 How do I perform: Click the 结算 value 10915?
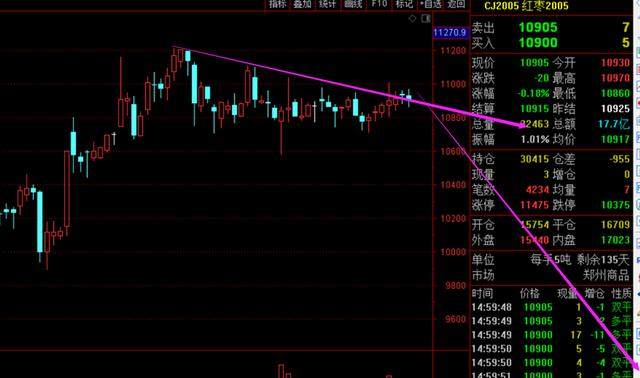point(535,109)
